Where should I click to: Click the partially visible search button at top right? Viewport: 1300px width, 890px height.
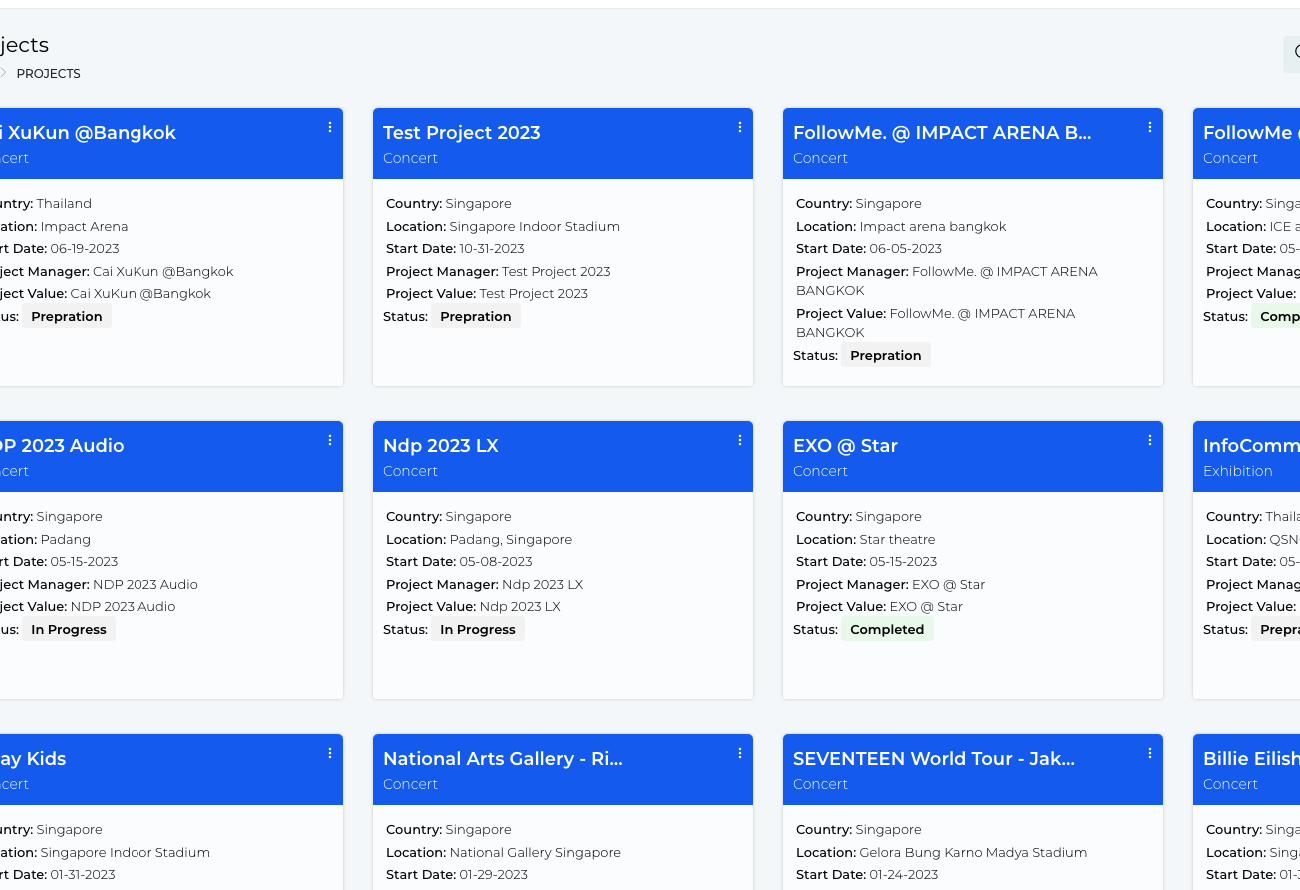1292,54
